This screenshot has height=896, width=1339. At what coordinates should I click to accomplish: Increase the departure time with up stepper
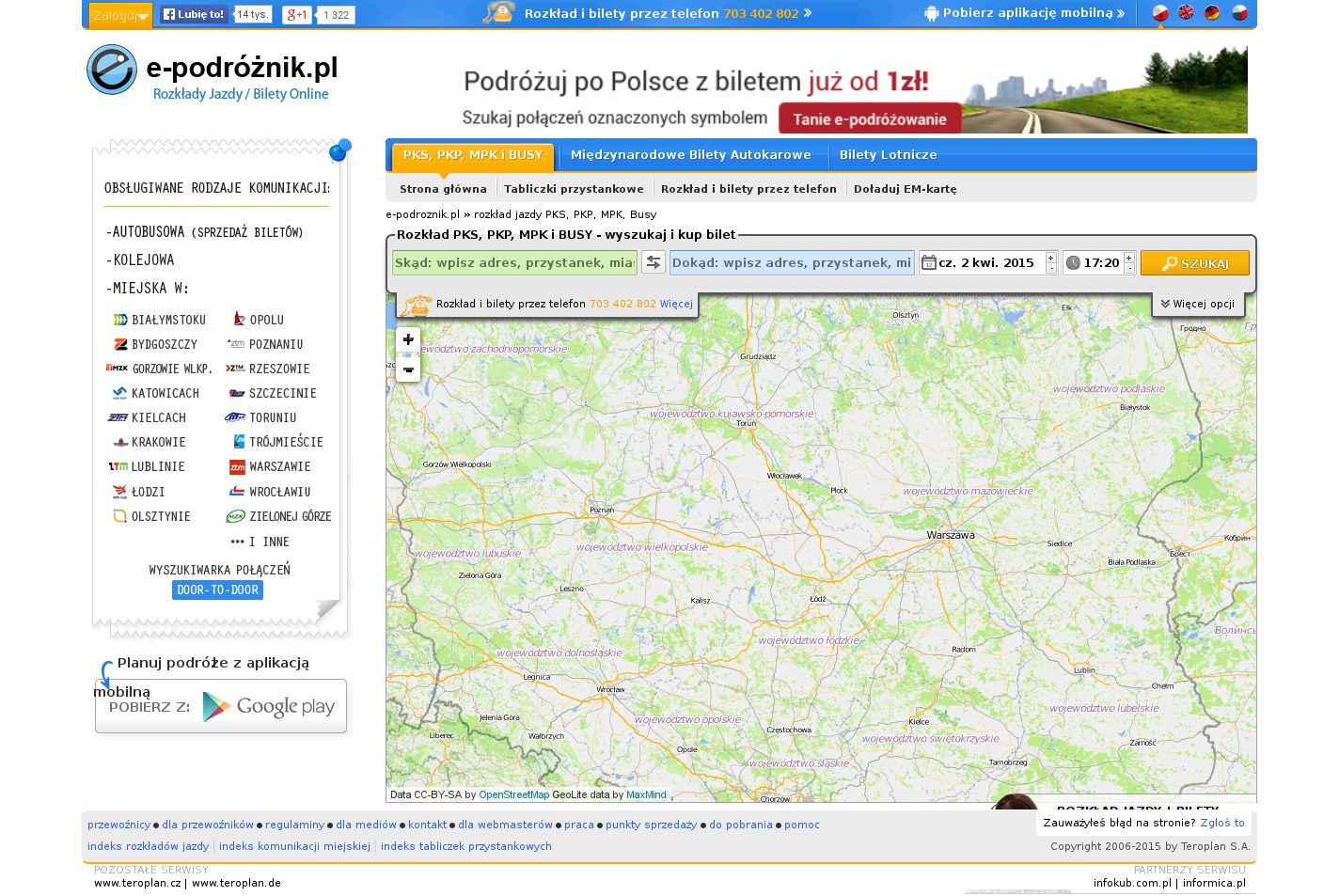point(1129,258)
